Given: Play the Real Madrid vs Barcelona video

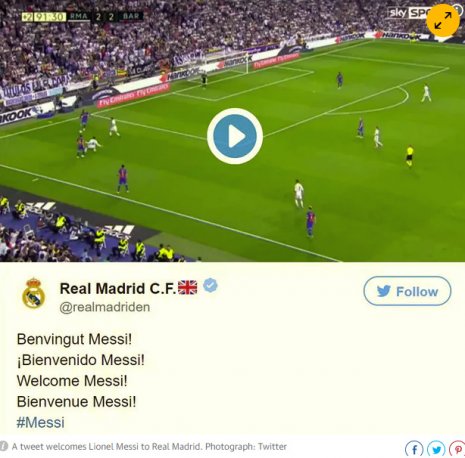Looking at the screenshot, I should tap(235, 136).
